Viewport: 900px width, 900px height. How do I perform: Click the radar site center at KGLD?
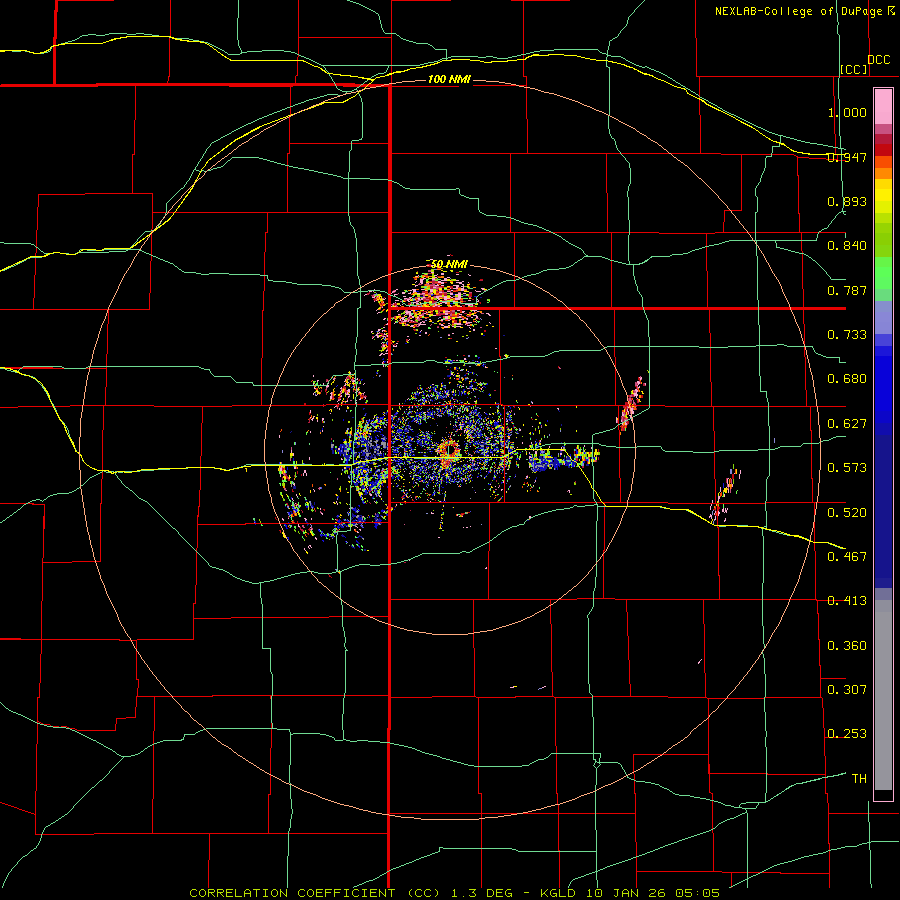click(x=449, y=449)
